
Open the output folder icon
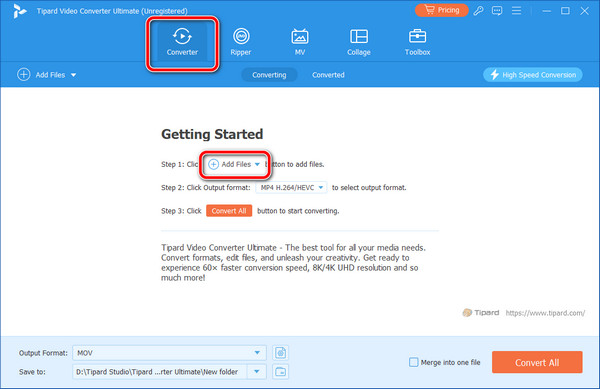[280, 372]
